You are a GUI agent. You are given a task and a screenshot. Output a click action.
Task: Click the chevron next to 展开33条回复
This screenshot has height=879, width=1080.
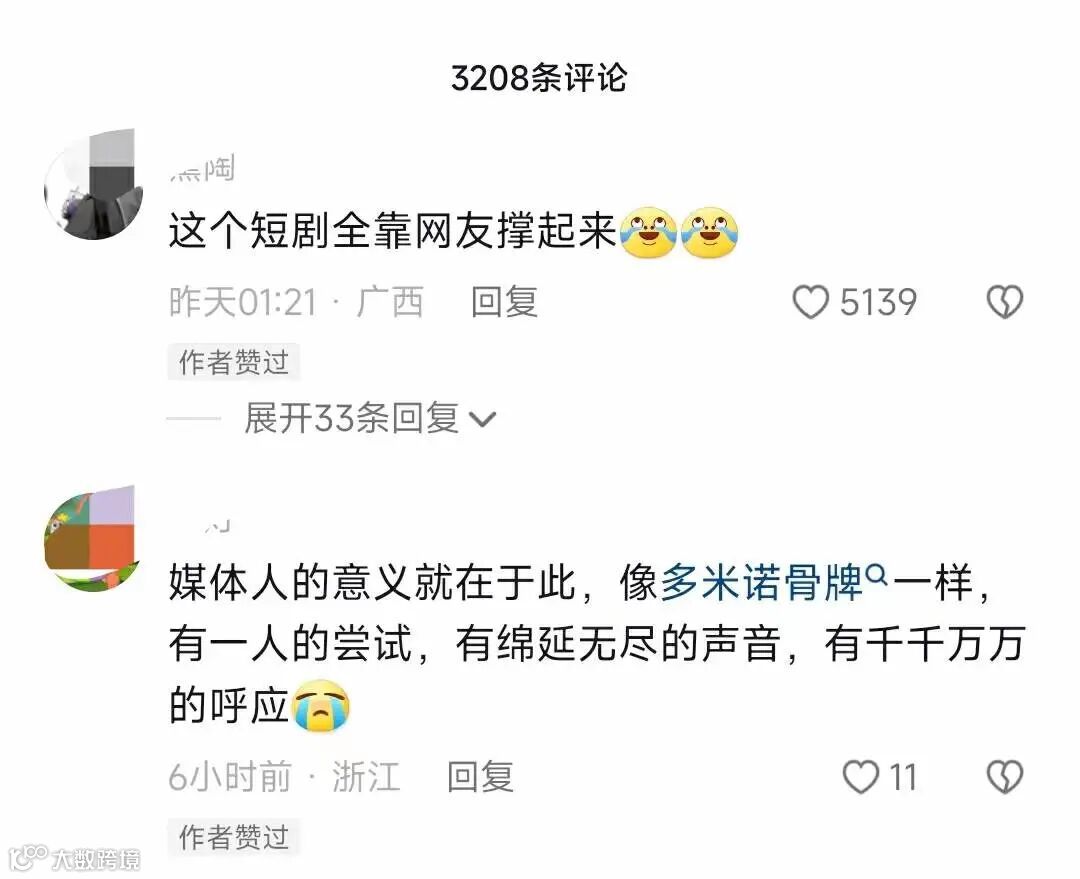point(481,420)
